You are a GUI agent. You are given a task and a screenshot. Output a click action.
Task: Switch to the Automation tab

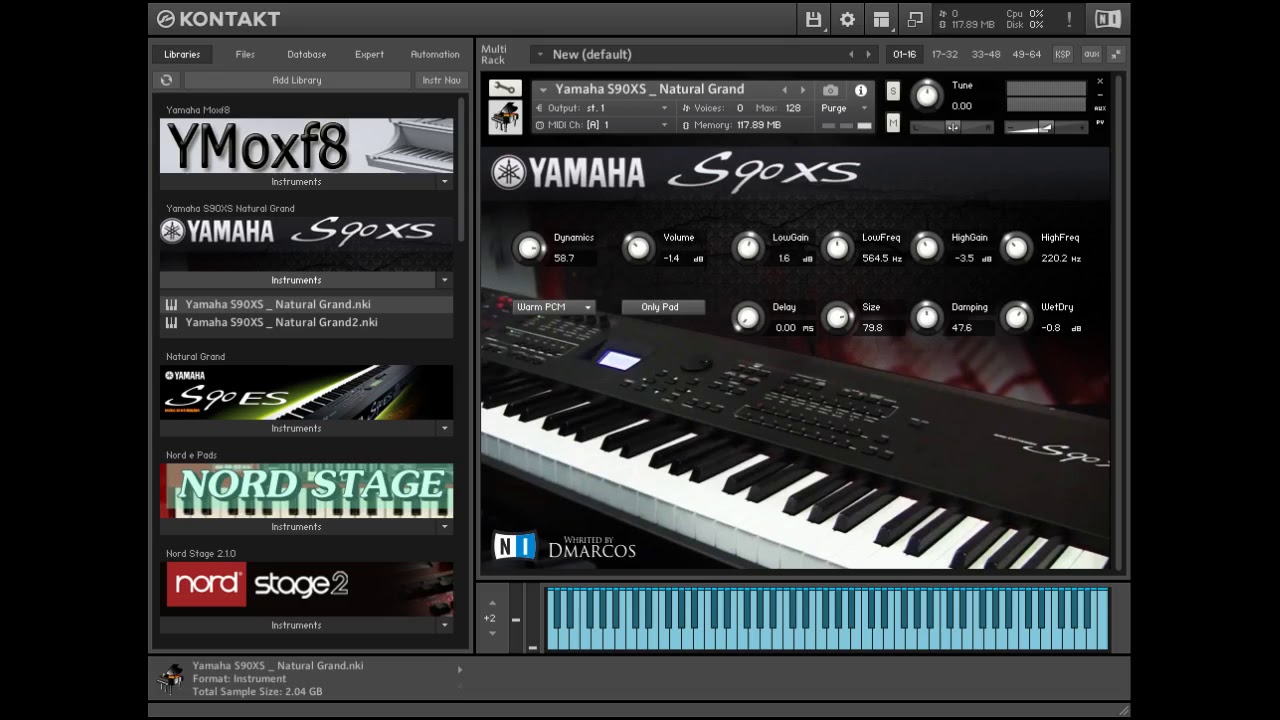click(435, 54)
